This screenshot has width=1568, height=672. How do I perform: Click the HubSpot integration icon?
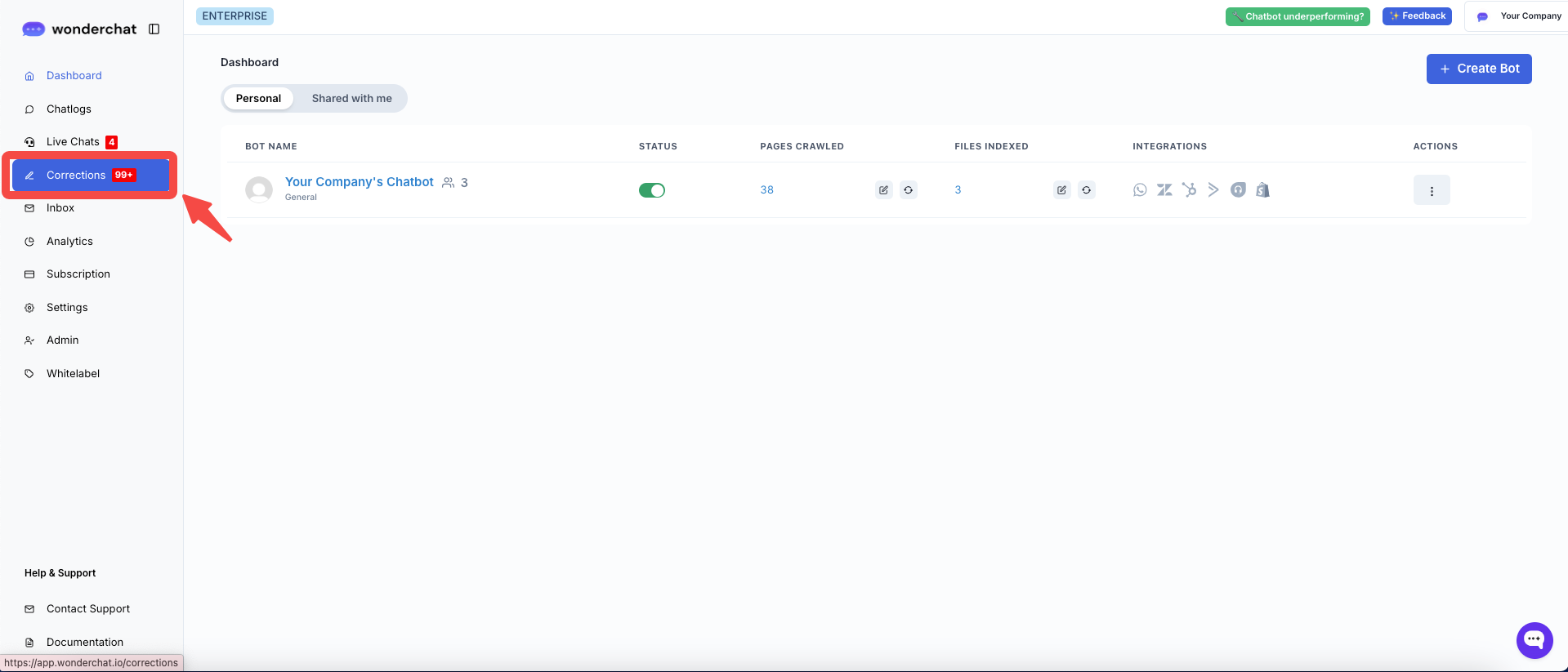pos(1189,190)
